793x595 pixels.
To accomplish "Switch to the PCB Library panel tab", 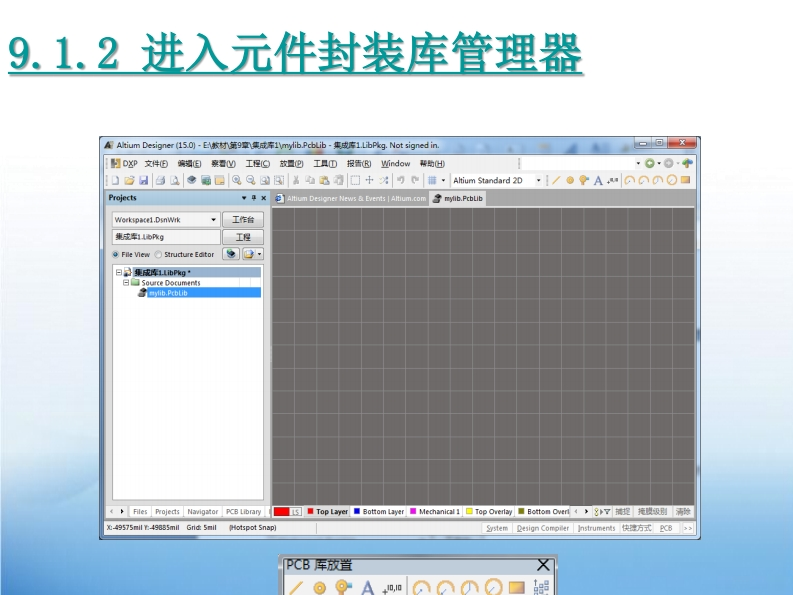I will click(x=243, y=512).
